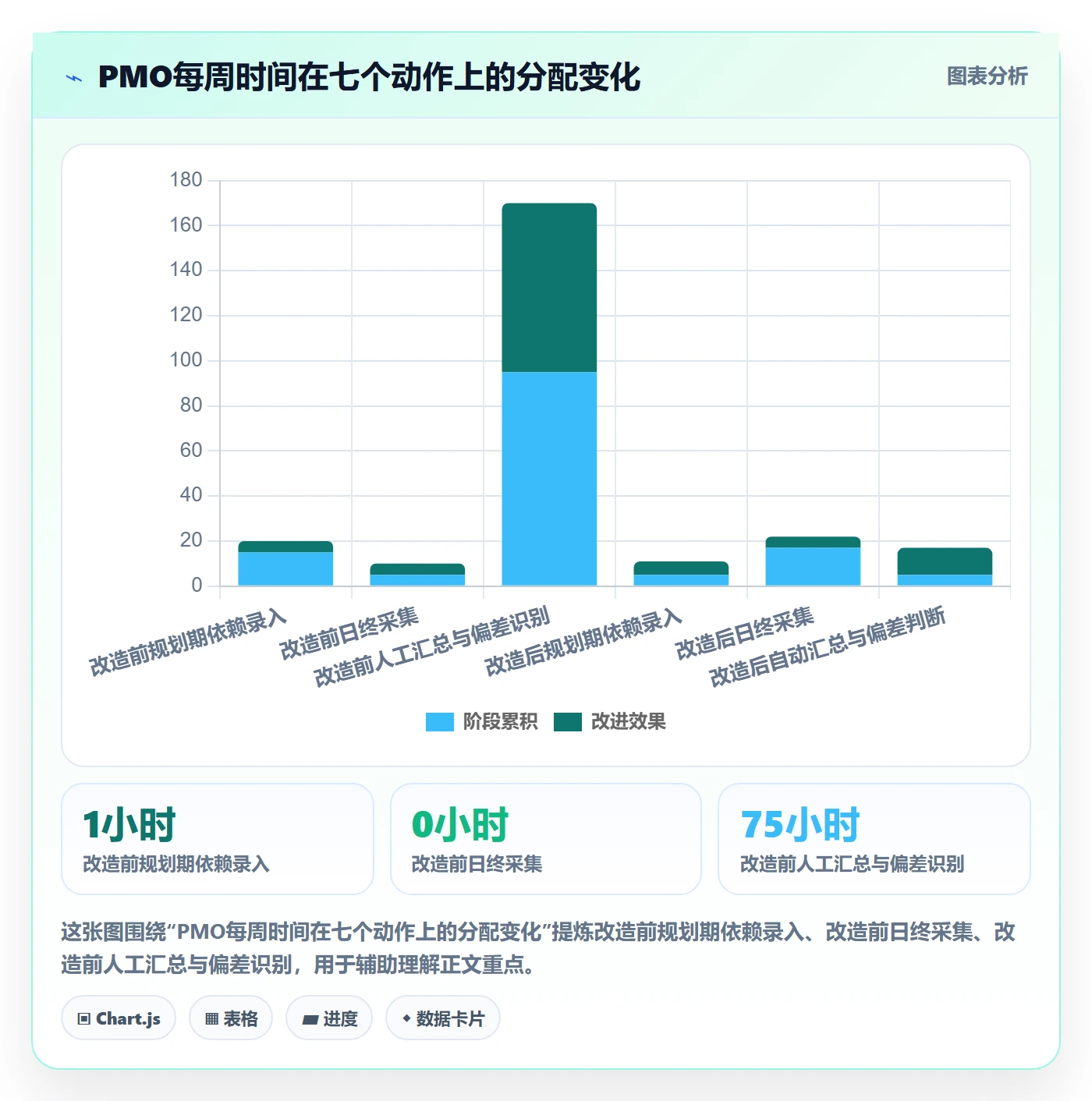Open the 1小时 改造前规划期依赖录入 data card
Image resolution: width=1092 pixels, height=1101 pixels.
click(218, 839)
